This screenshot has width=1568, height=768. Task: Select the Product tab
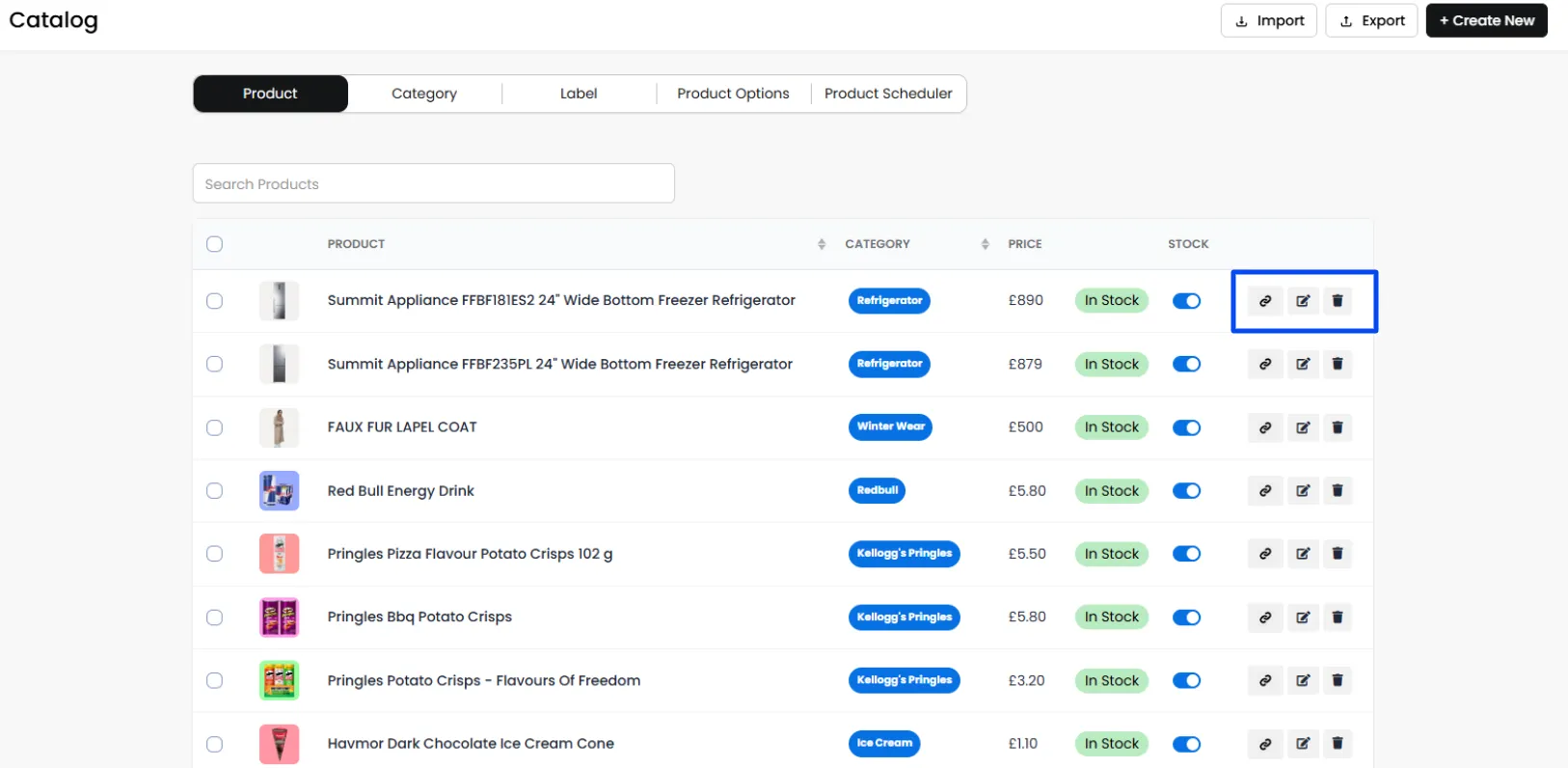tap(270, 94)
